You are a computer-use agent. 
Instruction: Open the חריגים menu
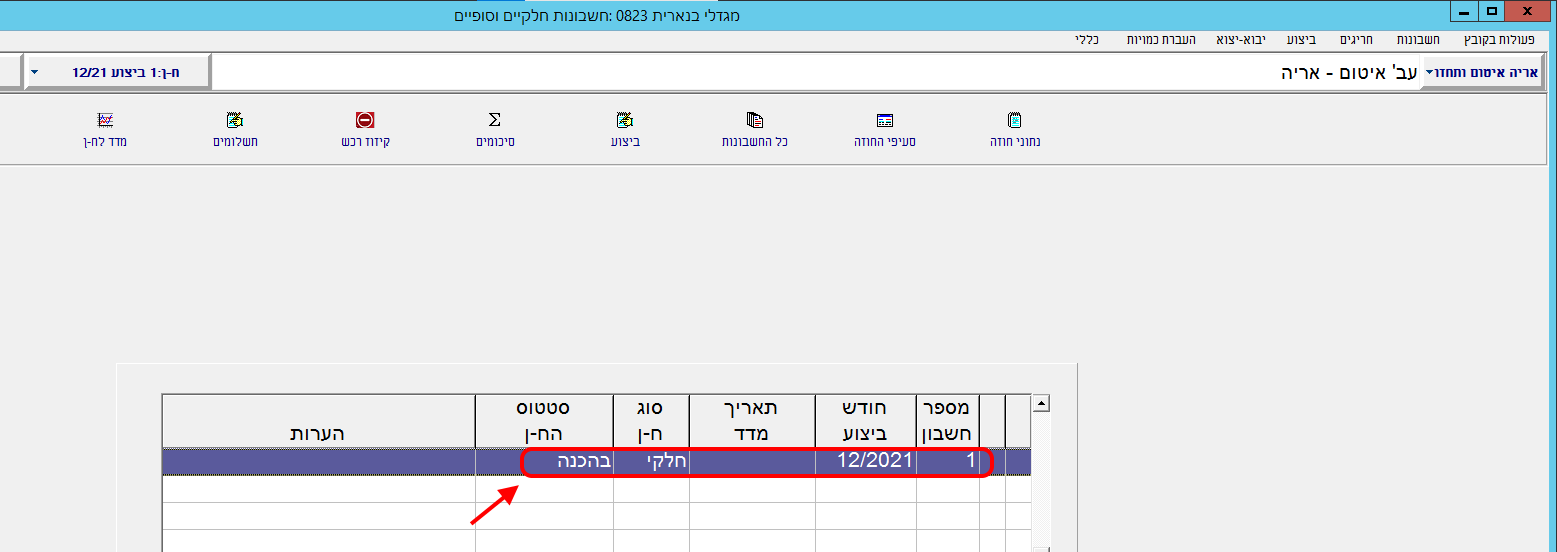[1355, 40]
